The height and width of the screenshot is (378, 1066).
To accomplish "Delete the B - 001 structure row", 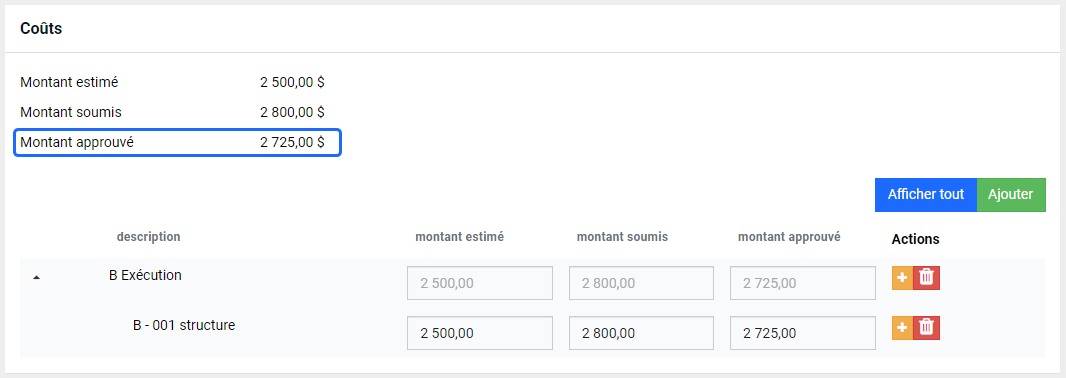I will click(x=926, y=328).
